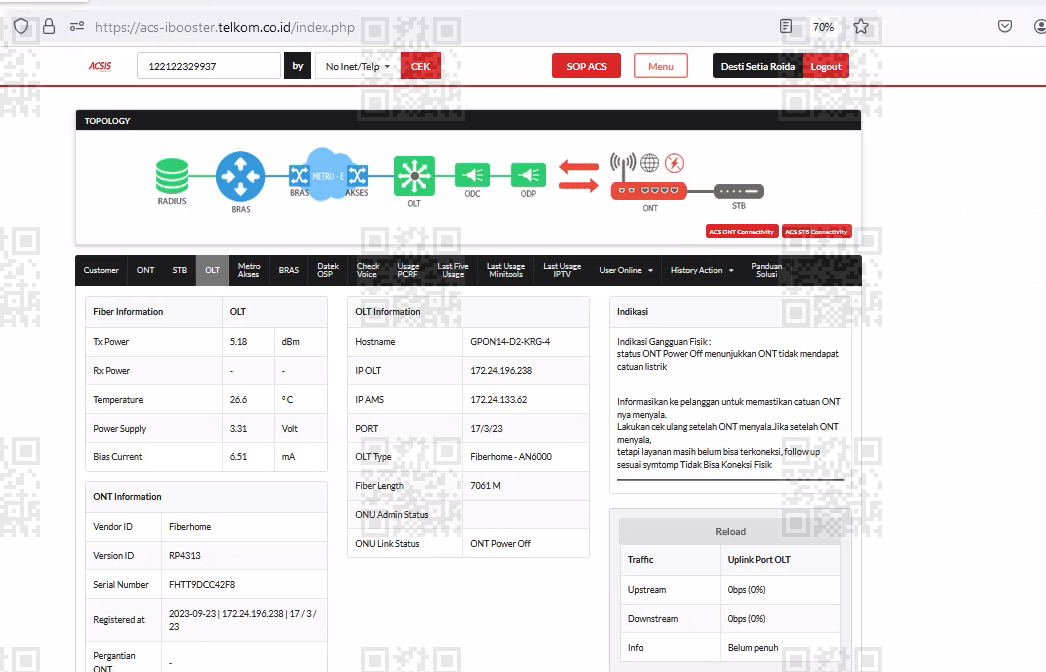Image resolution: width=1046 pixels, height=672 pixels.
Task: Click the grey STB device icon
Action: 739,192
